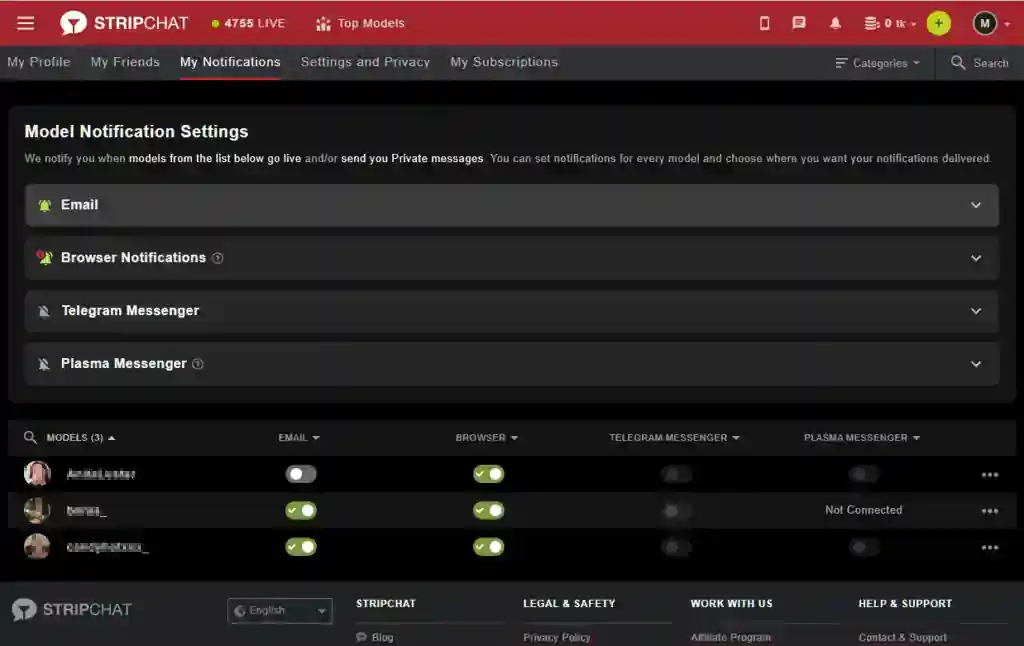This screenshot has height=646, width=1024.
Task: Open the Contact & Support footer link
Action: [x=902, y=638]
